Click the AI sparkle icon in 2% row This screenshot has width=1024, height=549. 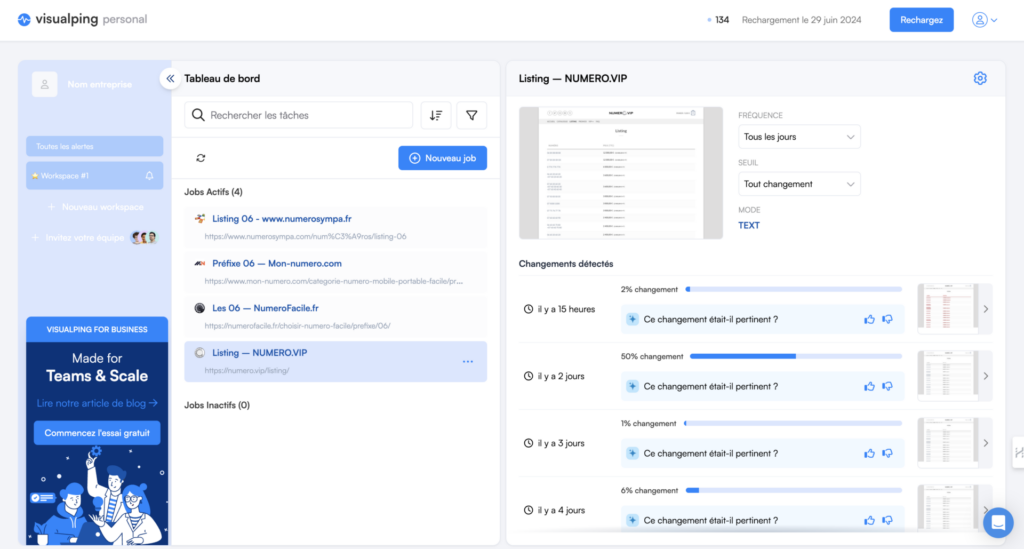pos(632,319)
